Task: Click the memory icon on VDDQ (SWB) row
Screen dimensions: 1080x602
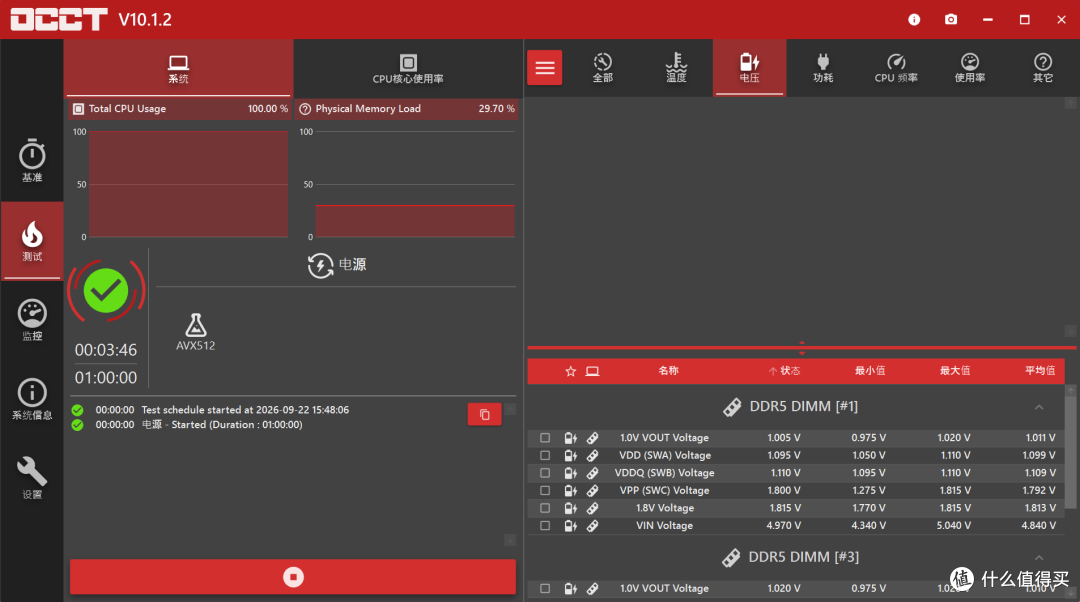Action: pos(592,473)
